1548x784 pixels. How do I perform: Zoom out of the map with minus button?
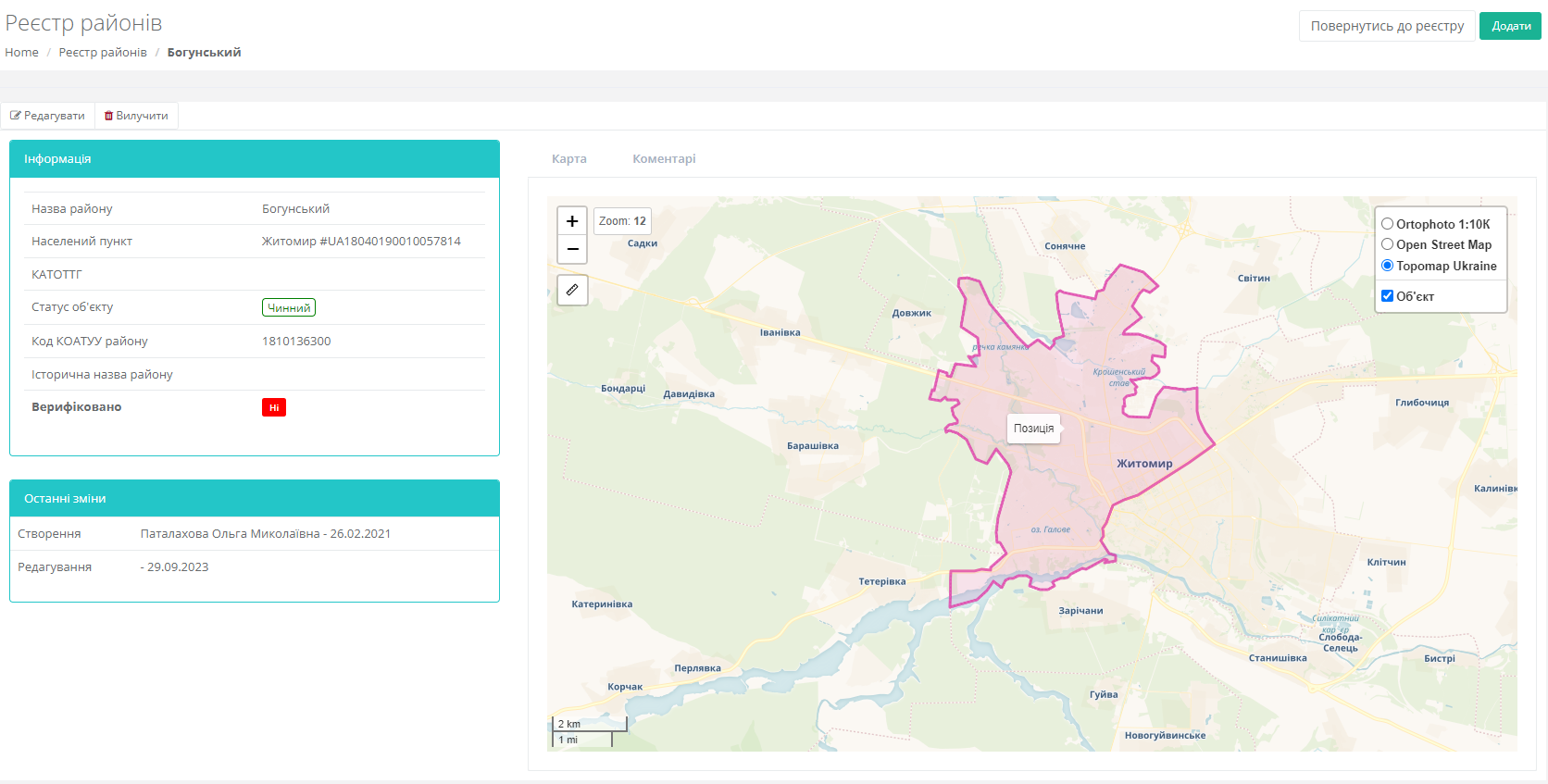point(572,249)
